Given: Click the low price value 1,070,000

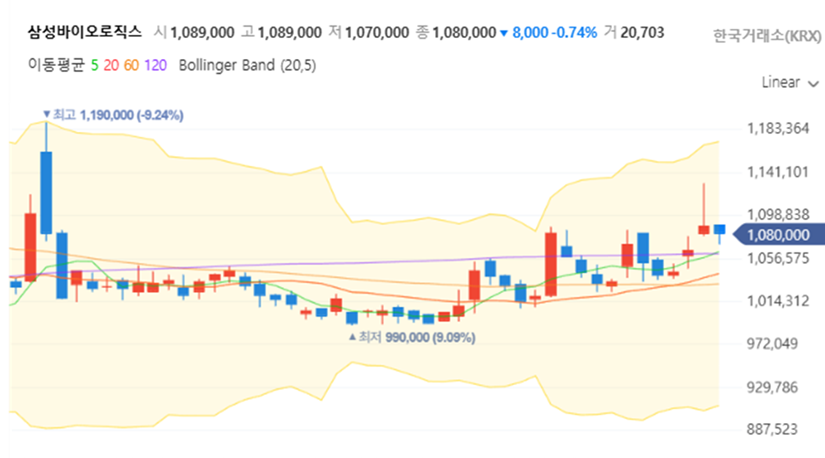Looking at the screenshot, I should (377, 33).
